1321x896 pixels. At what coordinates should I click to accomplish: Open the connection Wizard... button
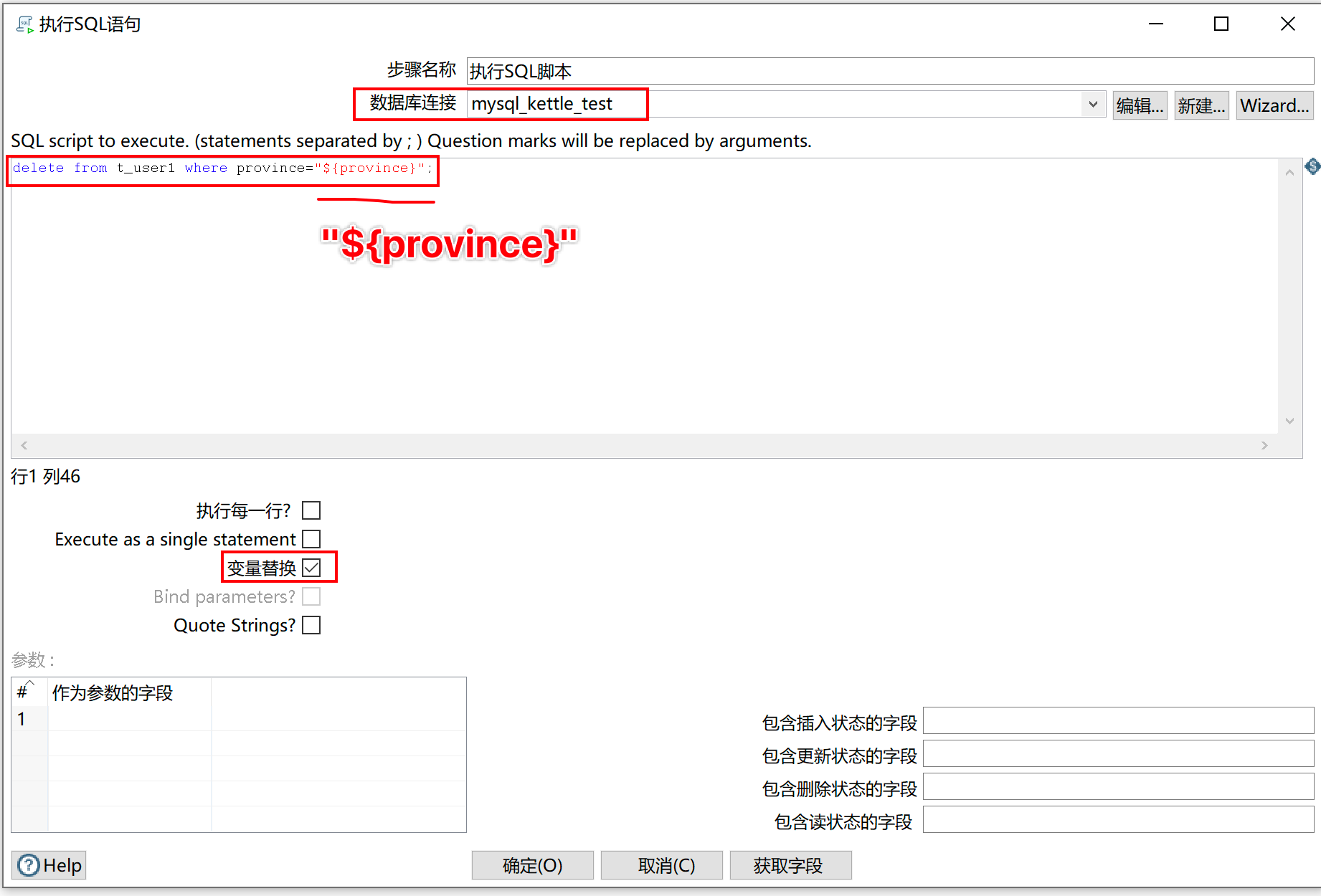(1274, 105)
